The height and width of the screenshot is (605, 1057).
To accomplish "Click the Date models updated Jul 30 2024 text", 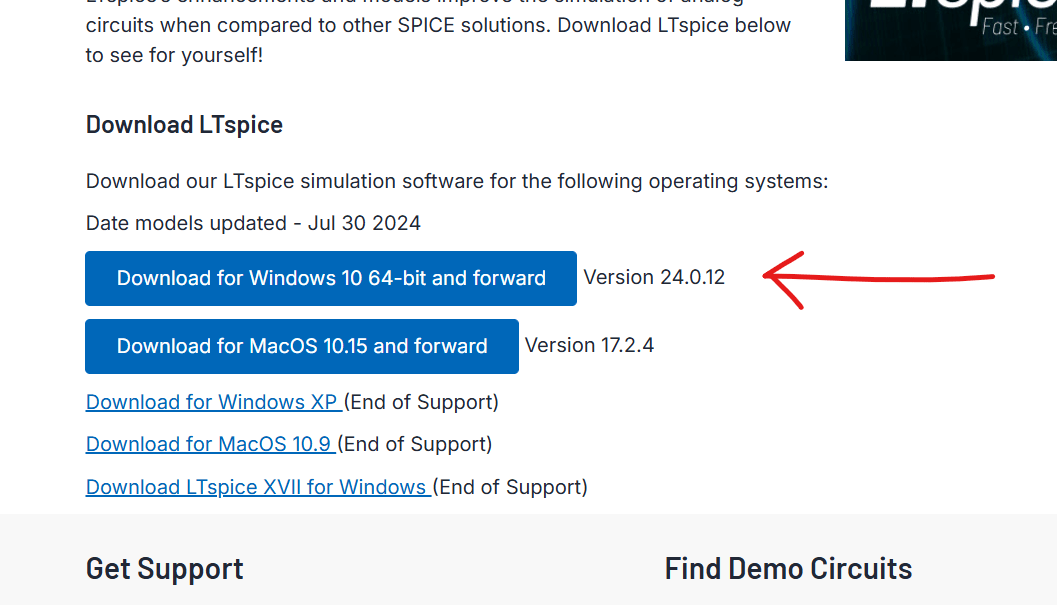I will point(253,223).
